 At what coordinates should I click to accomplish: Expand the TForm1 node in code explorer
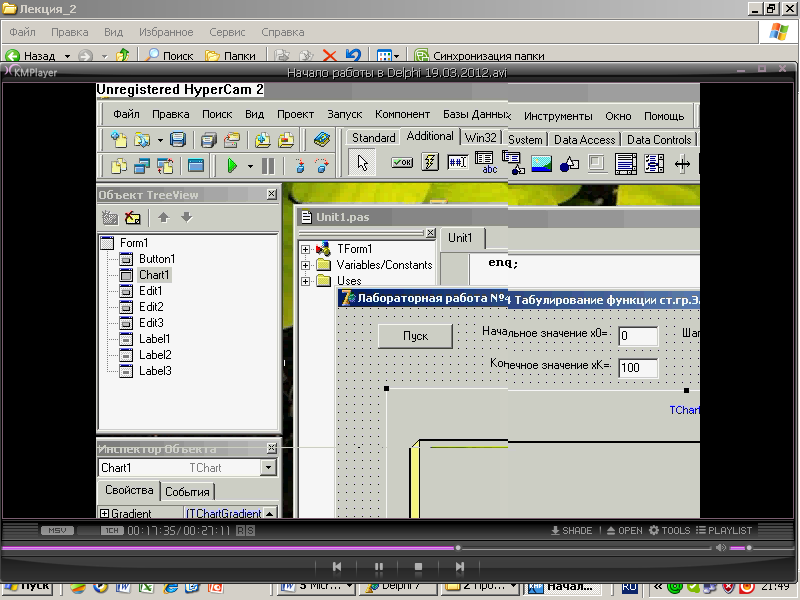(305, 249)
